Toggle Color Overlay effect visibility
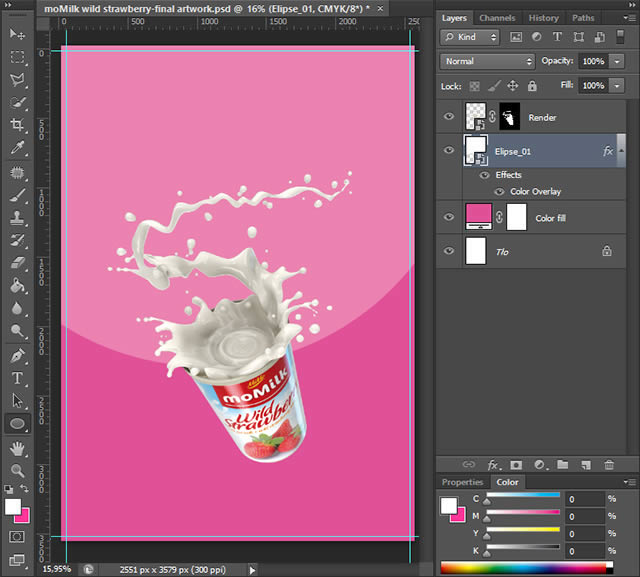Screen dimensions: 640x577 pos(499,192)
